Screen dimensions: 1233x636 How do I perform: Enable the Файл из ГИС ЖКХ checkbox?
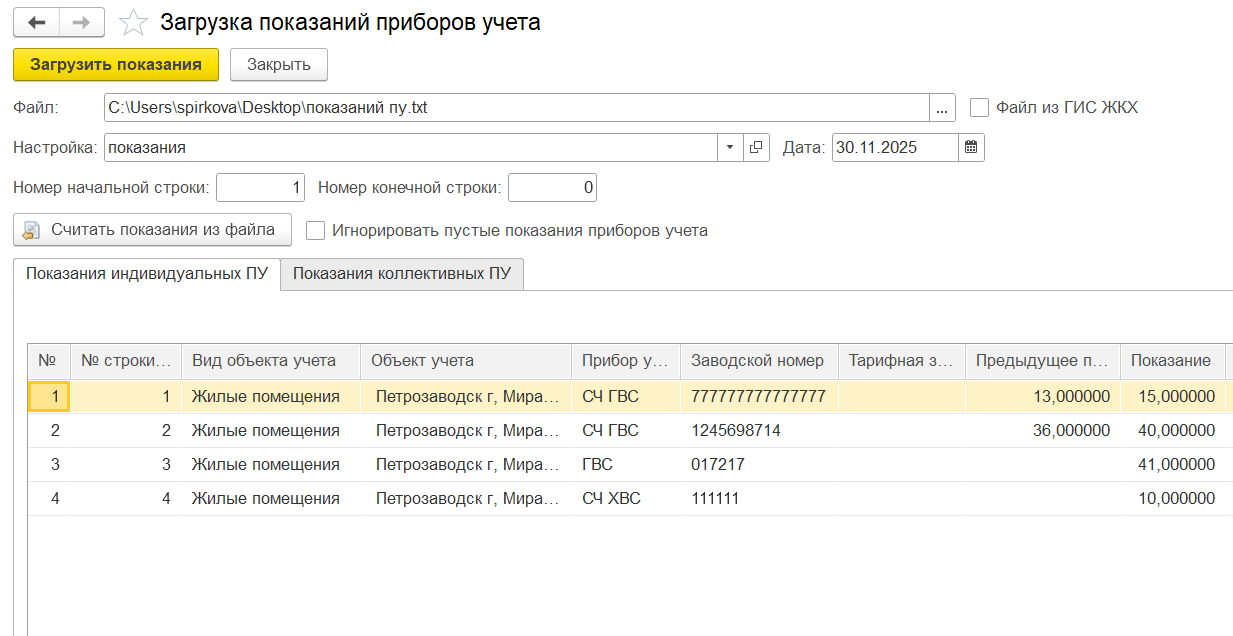coord(980,107)
